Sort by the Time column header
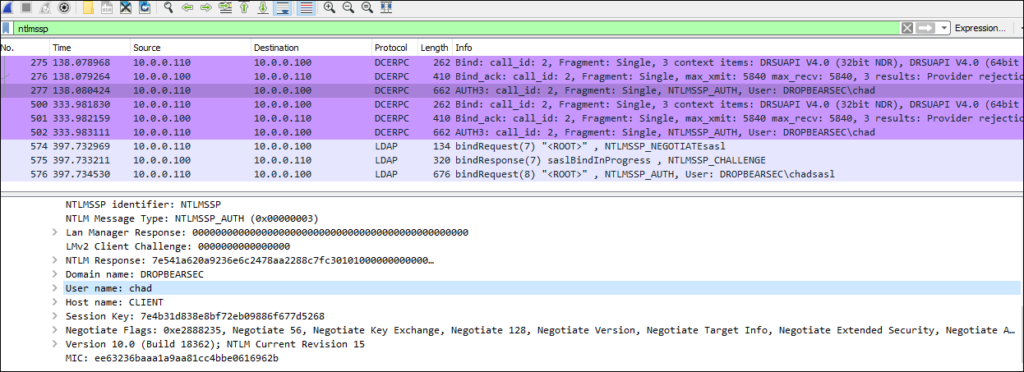Image resolution: width=1024 pixels, height=372 pixels. (90, 48)
